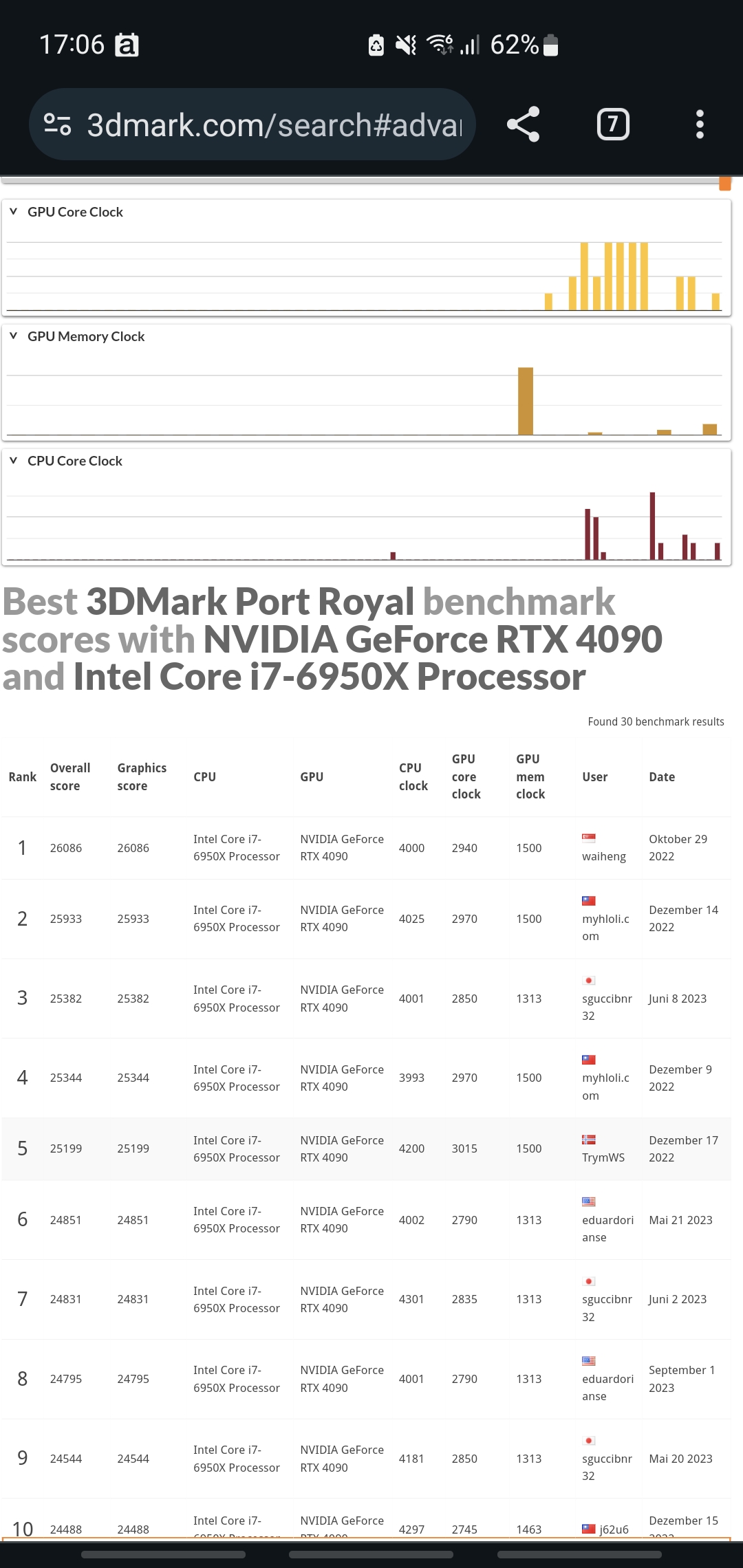Tap the Japan flag icon in rank 3 row
Screen dimensions: 743x1568
tap(589, 980)
